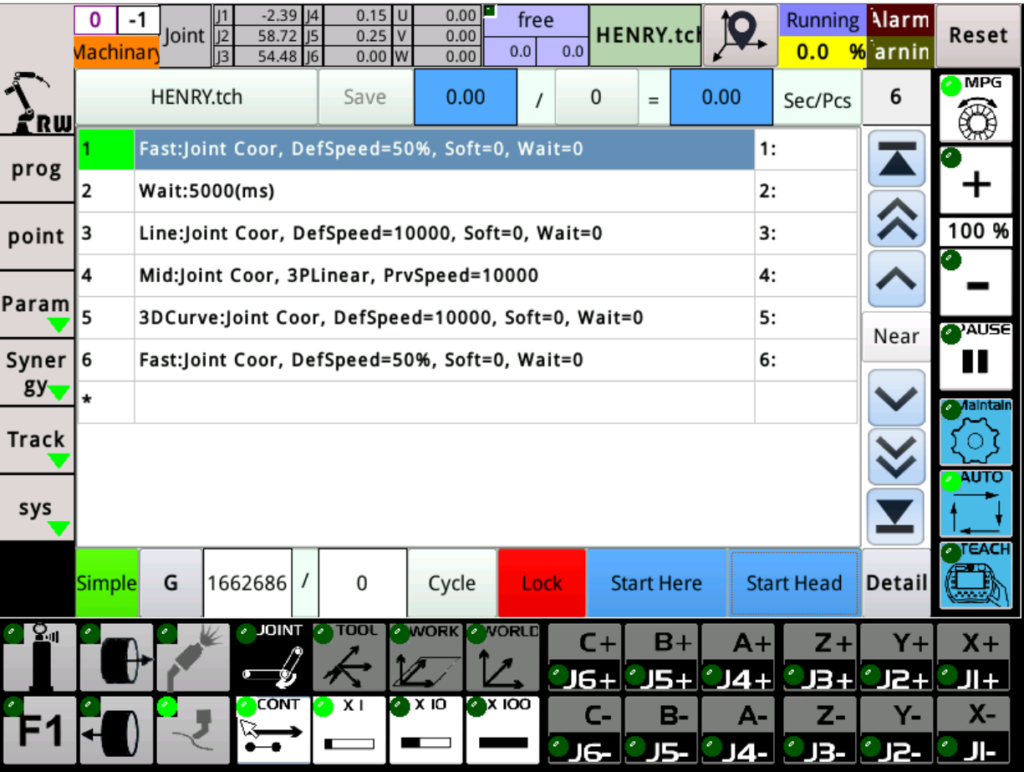Image resolution: width=1024 pixels, height=772 pixels.
Task: Toggle AUTO run mode
Action: [976, 504]
